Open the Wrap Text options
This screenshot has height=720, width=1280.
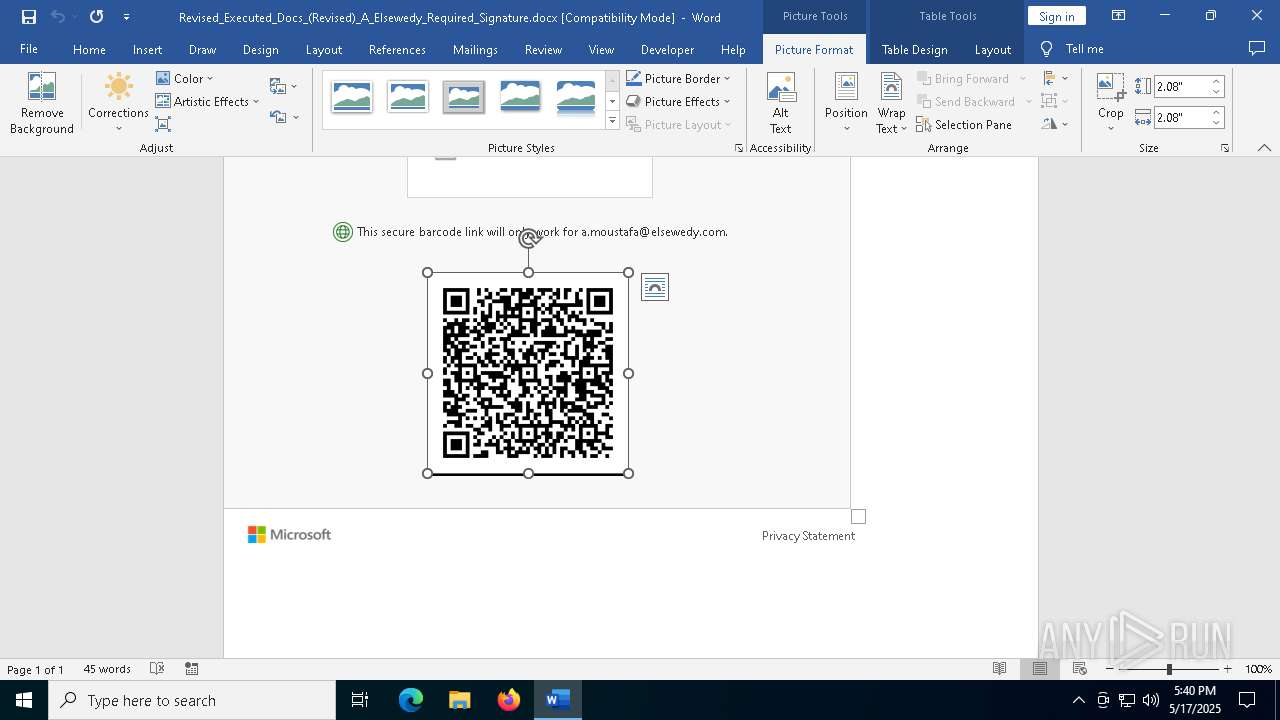pyautogui.click(x=891, y=103)
